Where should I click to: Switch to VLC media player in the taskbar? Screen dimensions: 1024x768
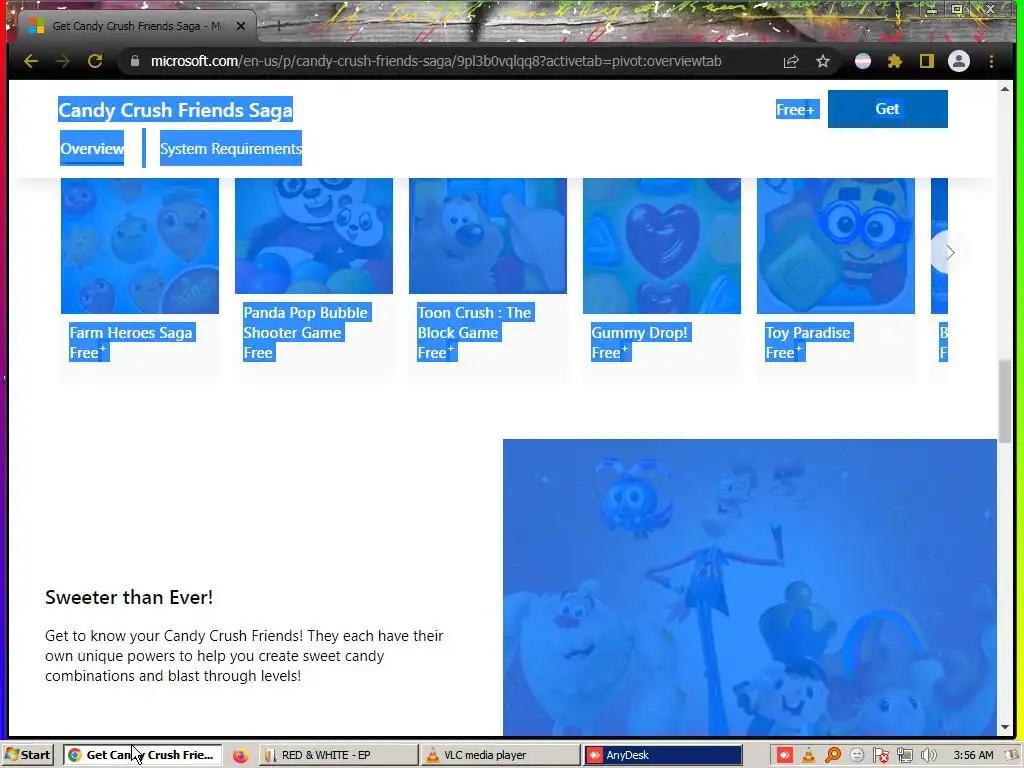500,755
